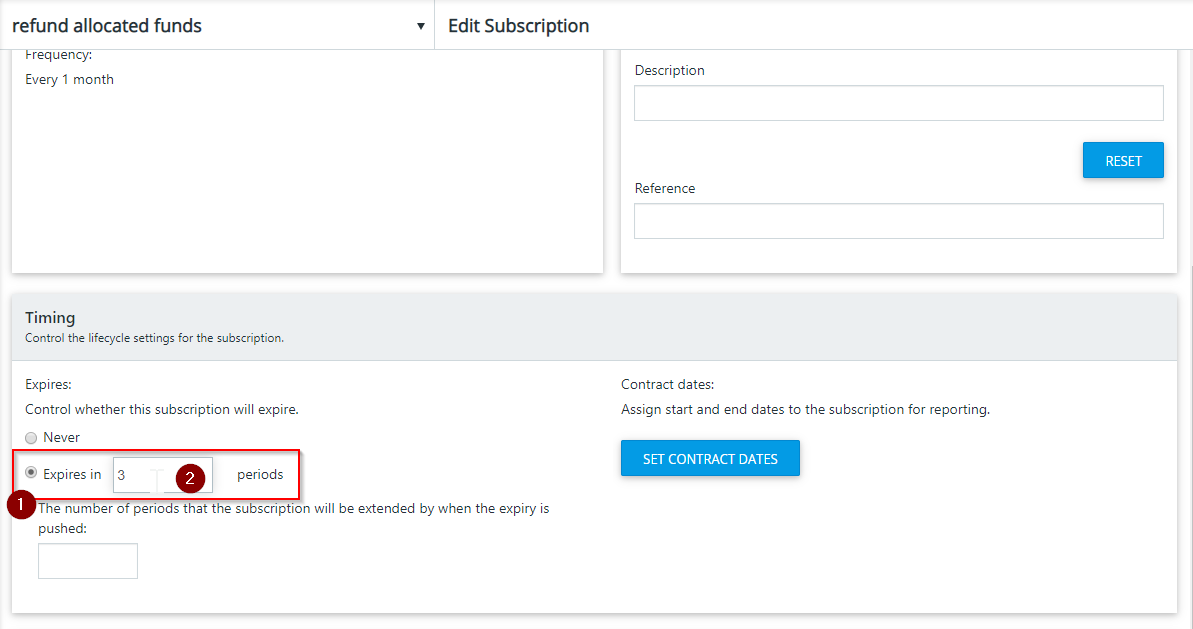Click the SET CONTRACT DATES button
Viewport: 1193px width, 629px height.
pos(710,459)
